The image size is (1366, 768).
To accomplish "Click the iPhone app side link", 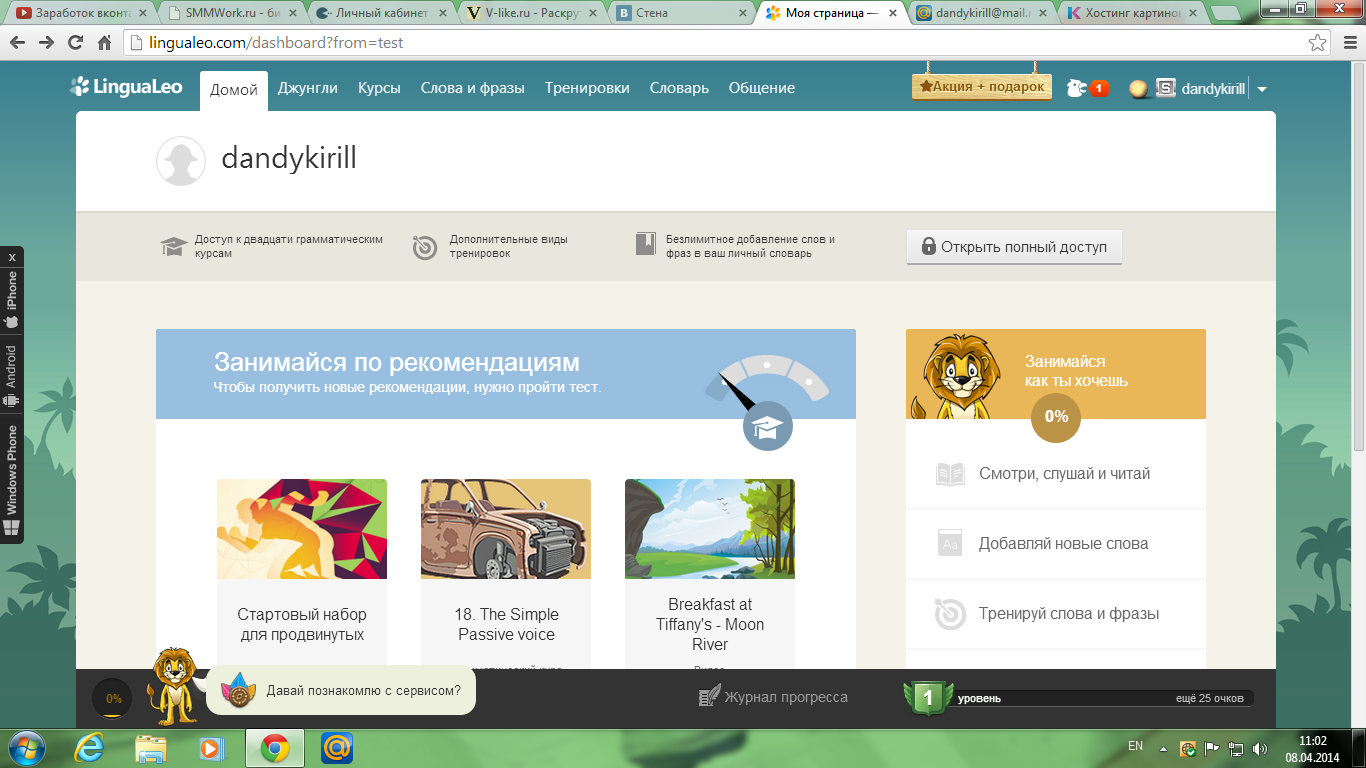I will tap(12, 300).
